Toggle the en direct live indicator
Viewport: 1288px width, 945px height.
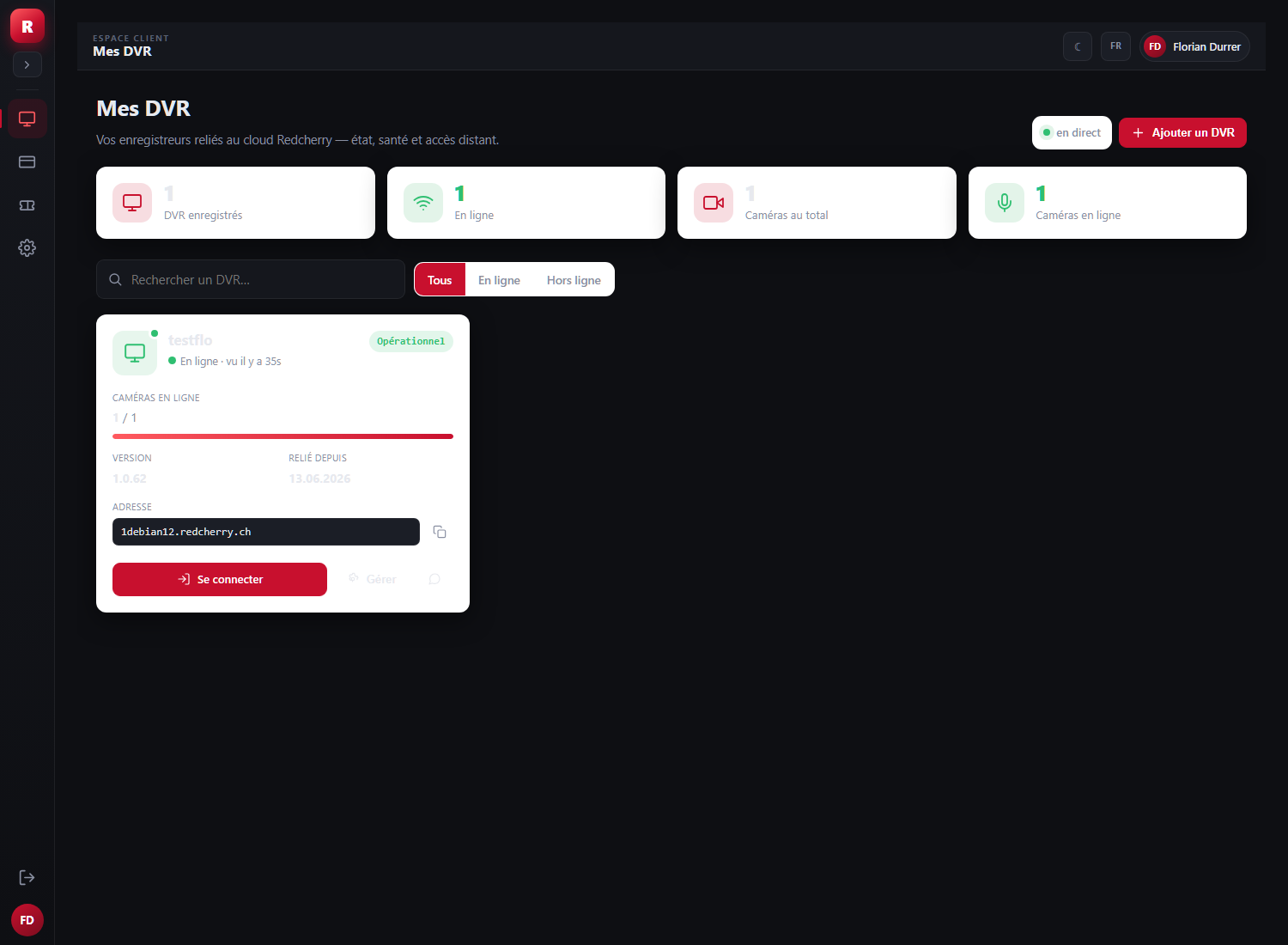[x=1072, y=132]
